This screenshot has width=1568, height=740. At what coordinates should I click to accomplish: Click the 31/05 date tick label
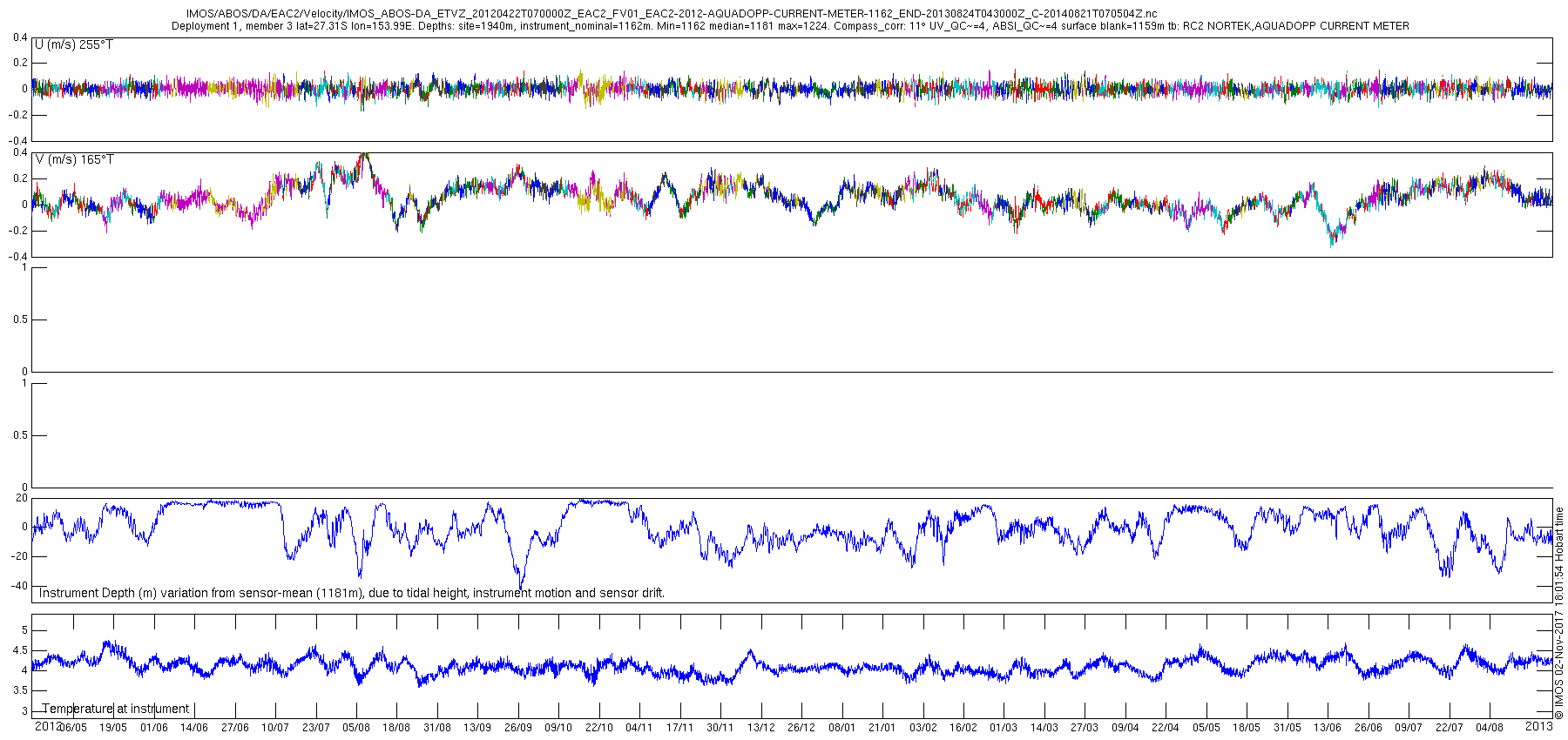(1288, 728)
